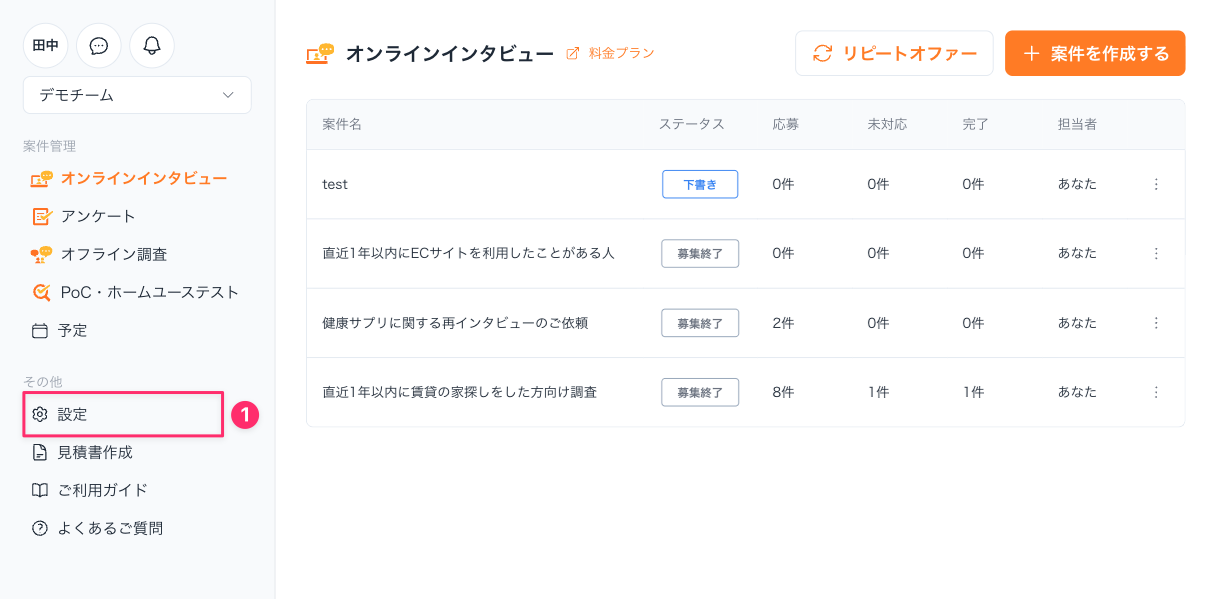Open more options for the 健康サプリ row

pyautogui.click(x=1156, y=323)
